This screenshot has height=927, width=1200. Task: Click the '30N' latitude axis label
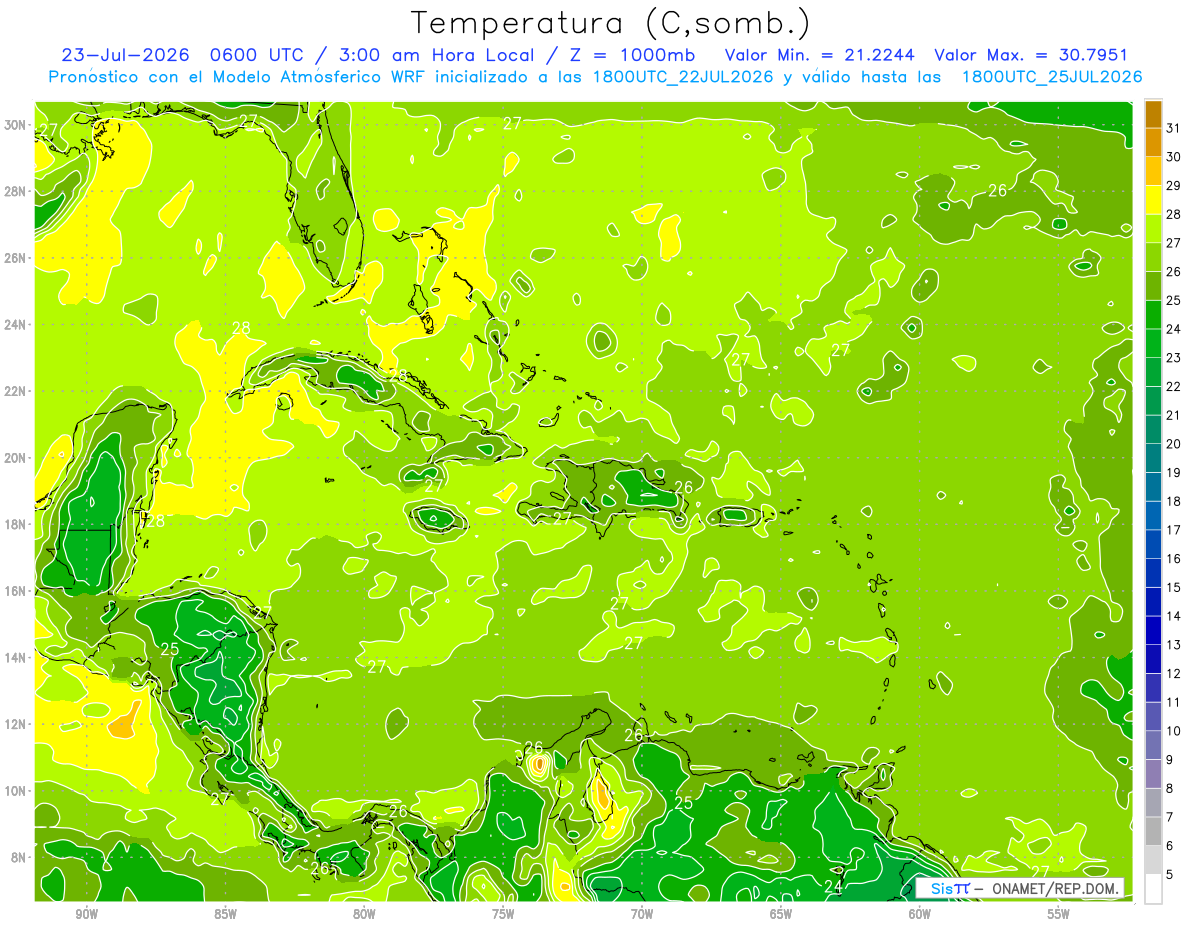(15, 125)
